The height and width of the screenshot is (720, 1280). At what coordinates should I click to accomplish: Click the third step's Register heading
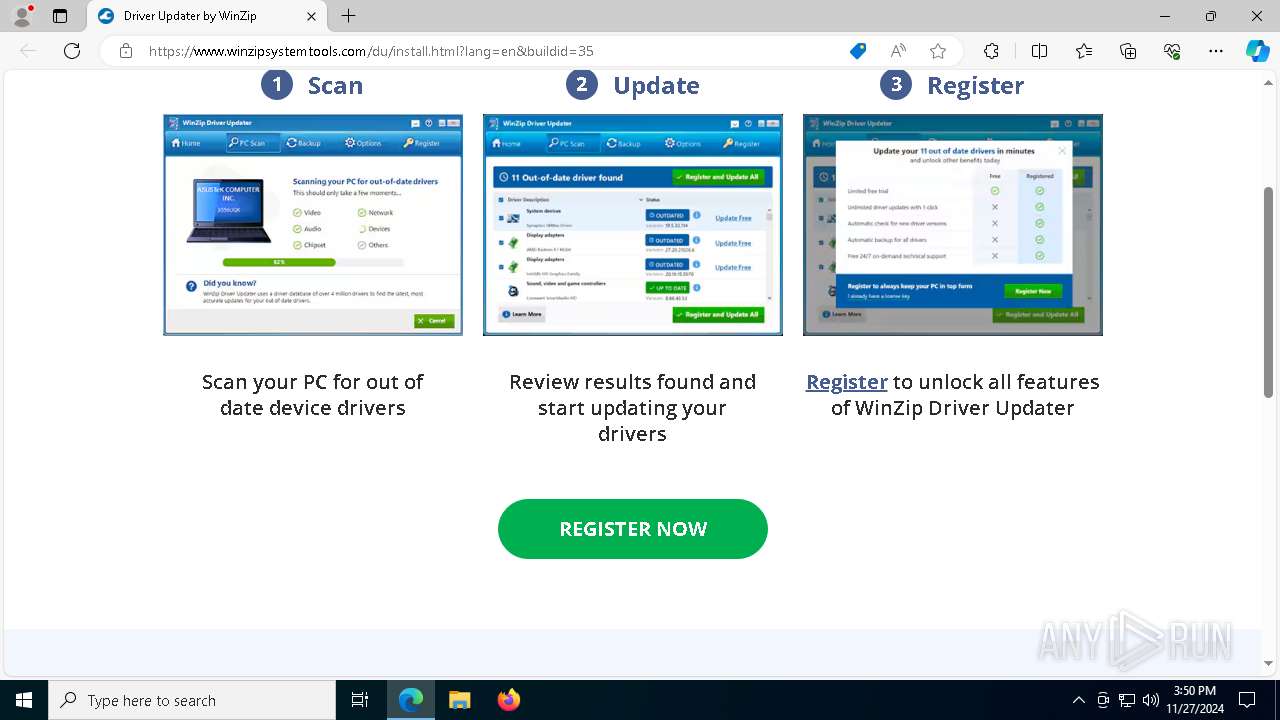click(975, 86)
